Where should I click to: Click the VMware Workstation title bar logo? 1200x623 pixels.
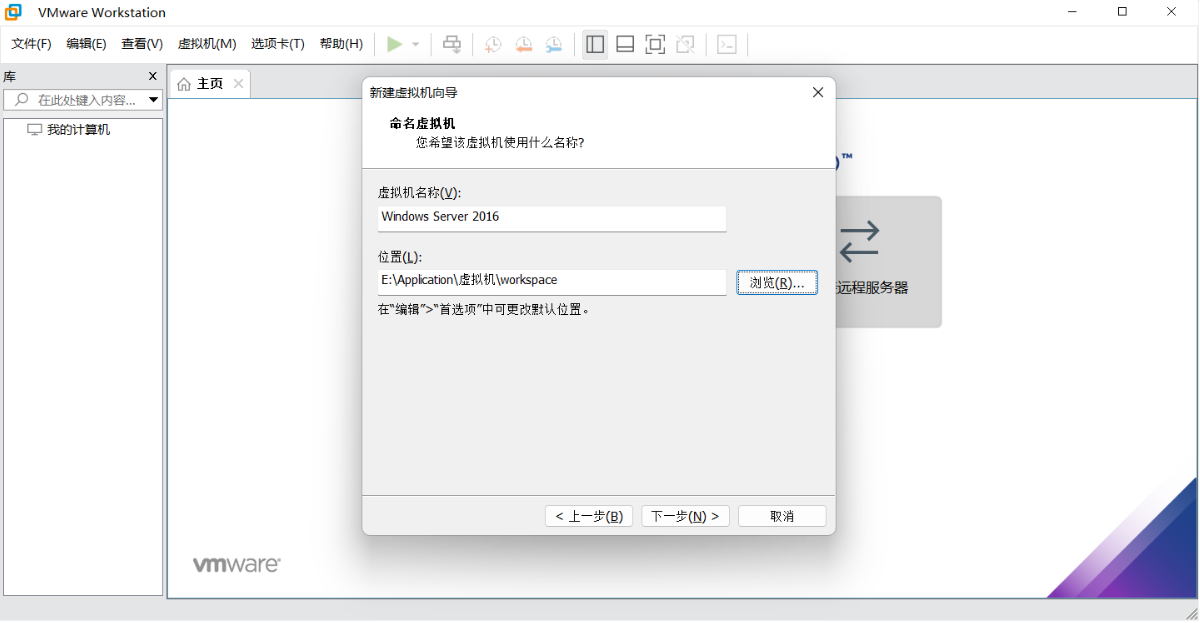tap(13, 12)
